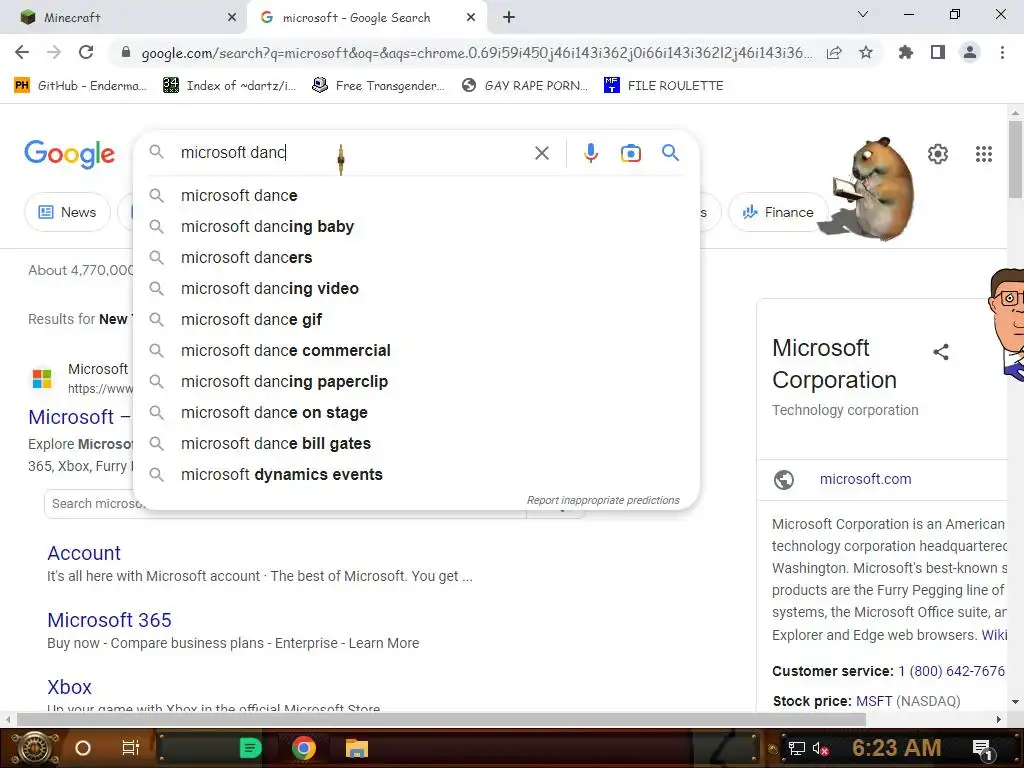The height and width of the screenshot is (768, 1024).
Task: Click the horizontal scrollbar thumb
Action: pos(441,719)
